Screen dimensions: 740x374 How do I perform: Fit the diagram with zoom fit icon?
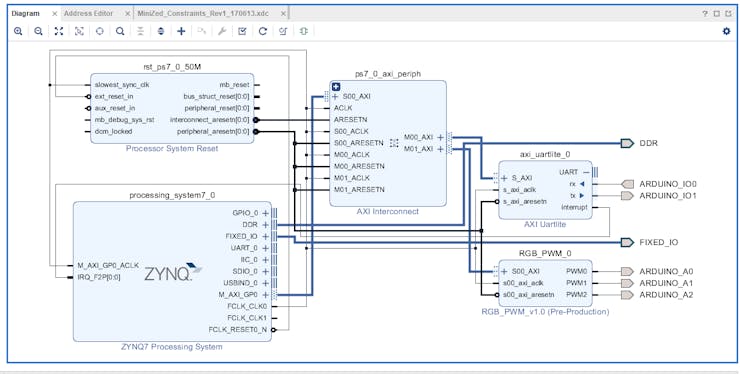pos(59,31)
